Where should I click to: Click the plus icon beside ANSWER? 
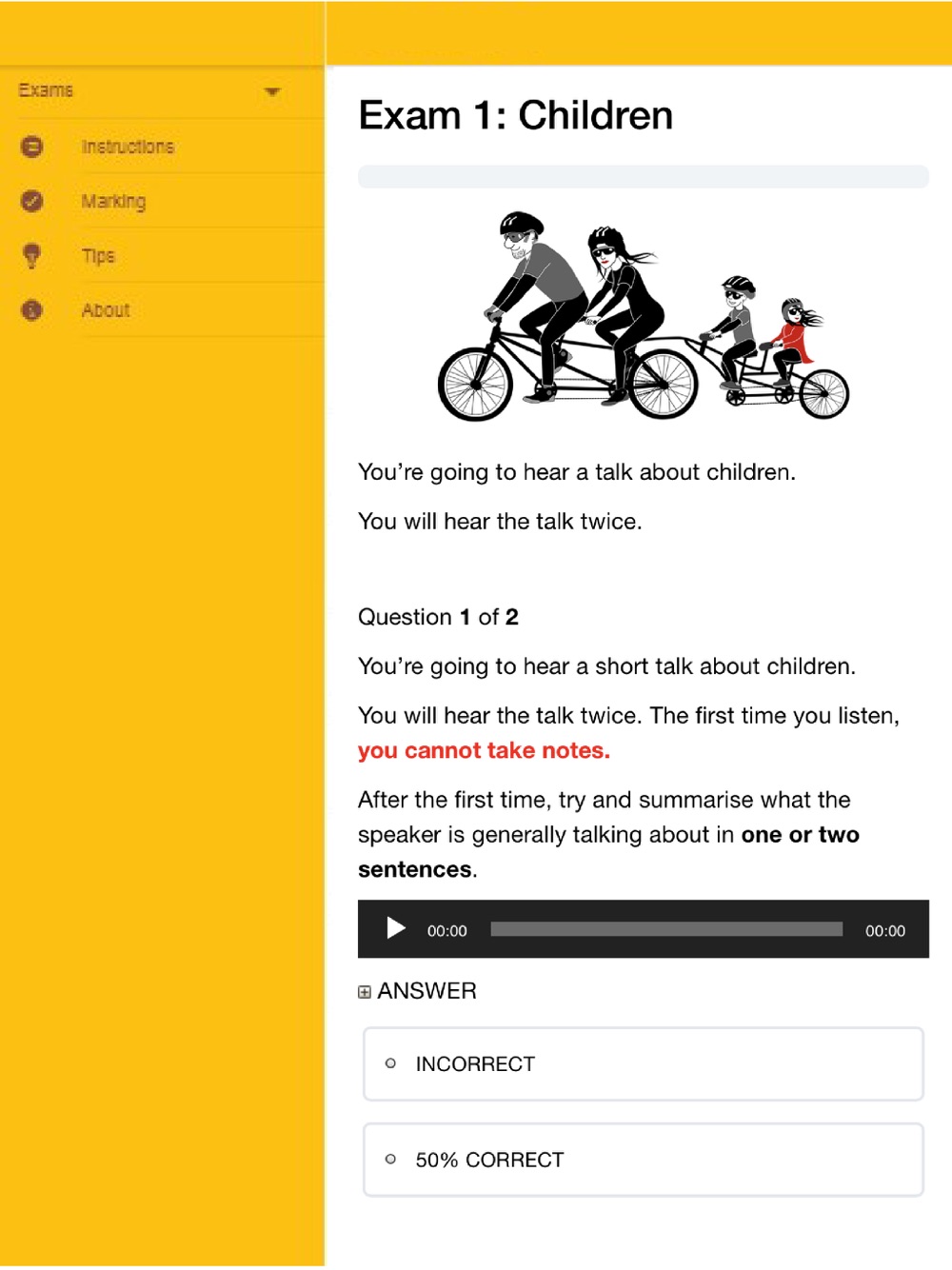(x=365, y=992)
